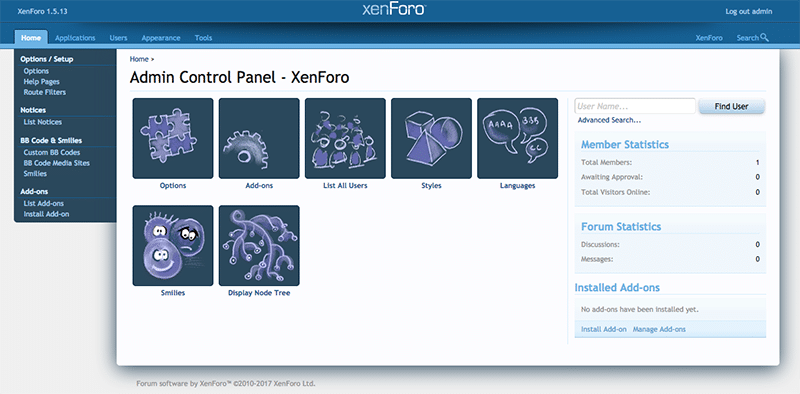Switch to the Home tab

tap(31, 38)
